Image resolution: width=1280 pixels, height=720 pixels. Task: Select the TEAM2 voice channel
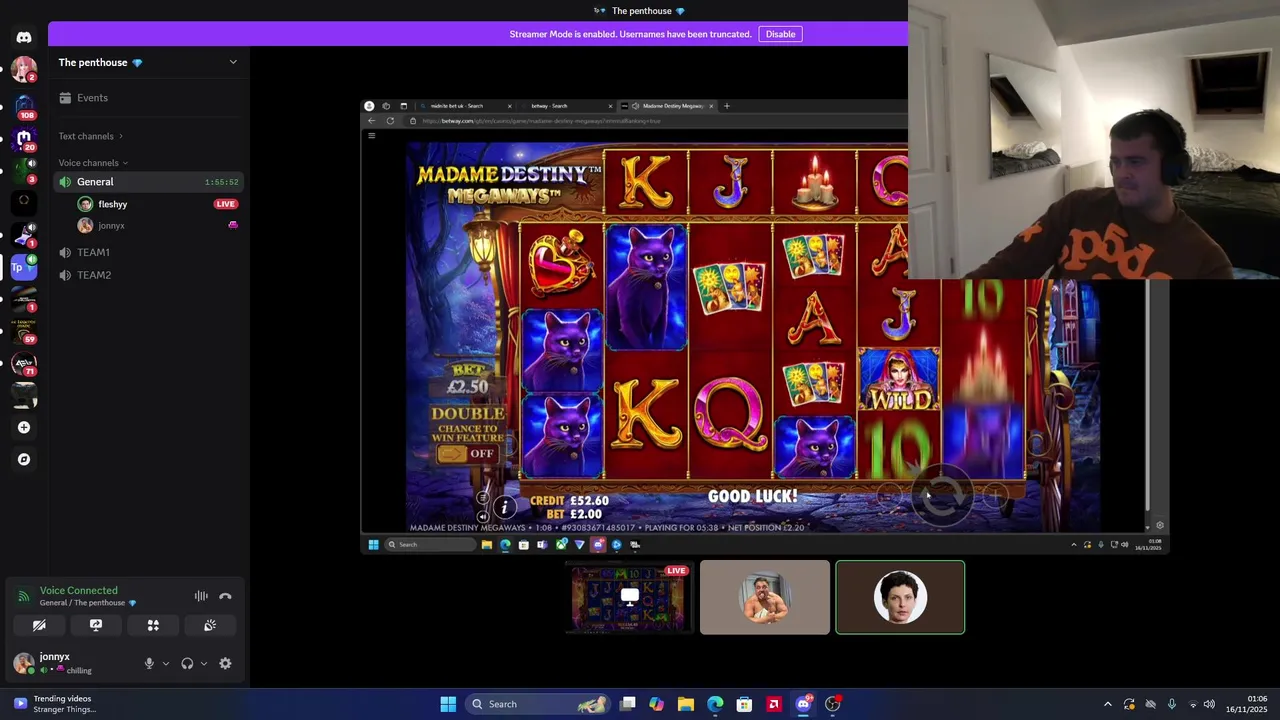149,275
